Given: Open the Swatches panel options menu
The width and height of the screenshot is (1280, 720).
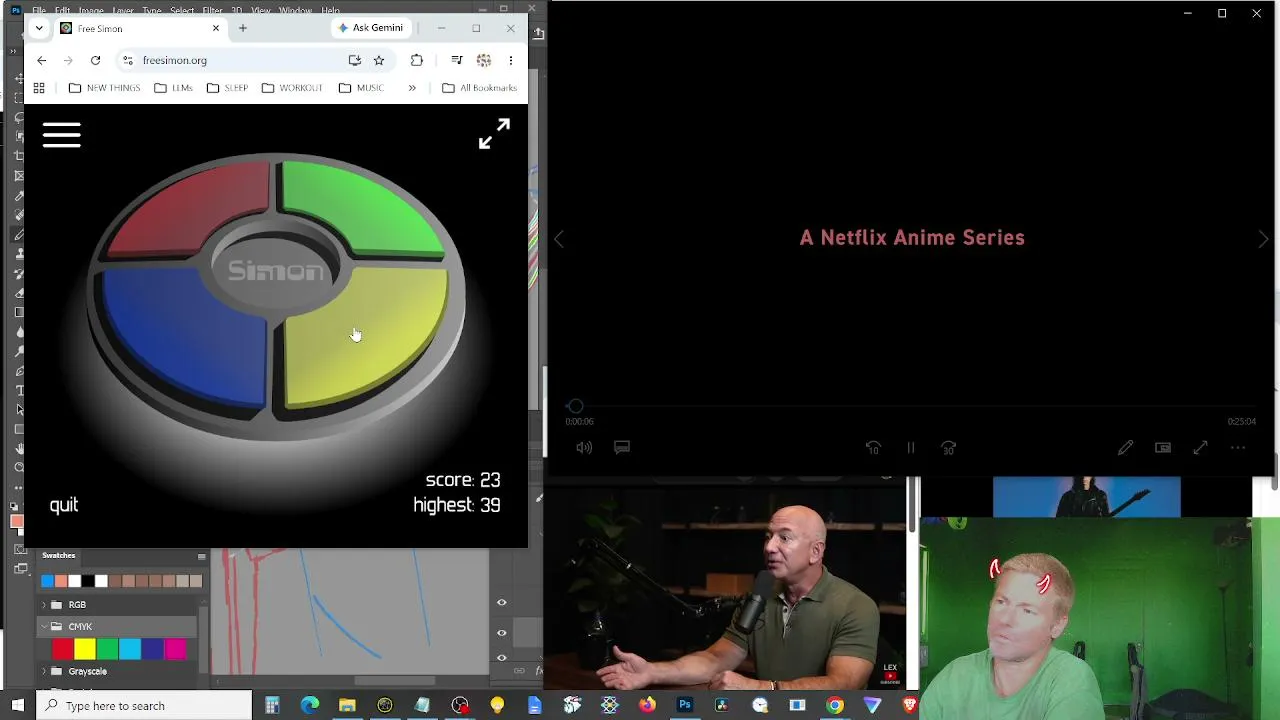Looking at the screenshot, I should [x=201, y=556].
